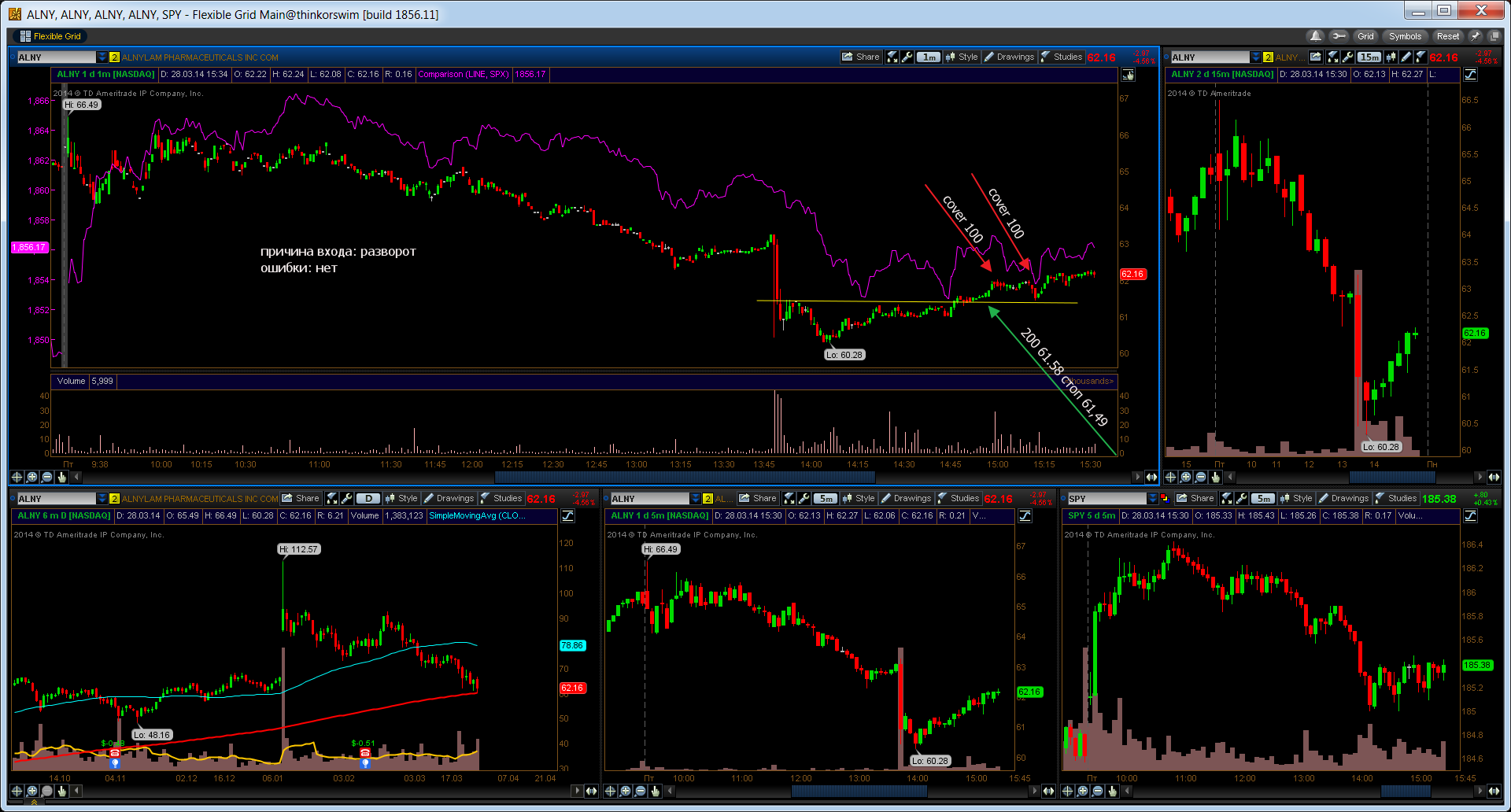Viewport: 1511px width, 812px height.
Task: Toggle line chart icon on 15m chart header
Action: click(x=1470, y=75)
